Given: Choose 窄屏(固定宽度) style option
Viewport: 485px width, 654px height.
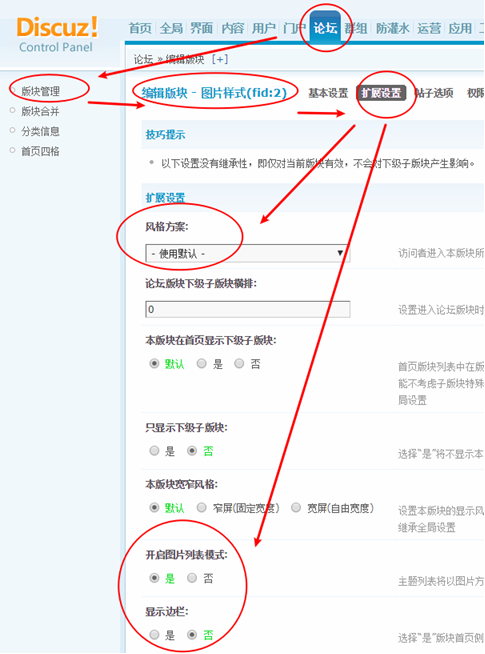Looking at the screenshot, I should tap(202, 508).
